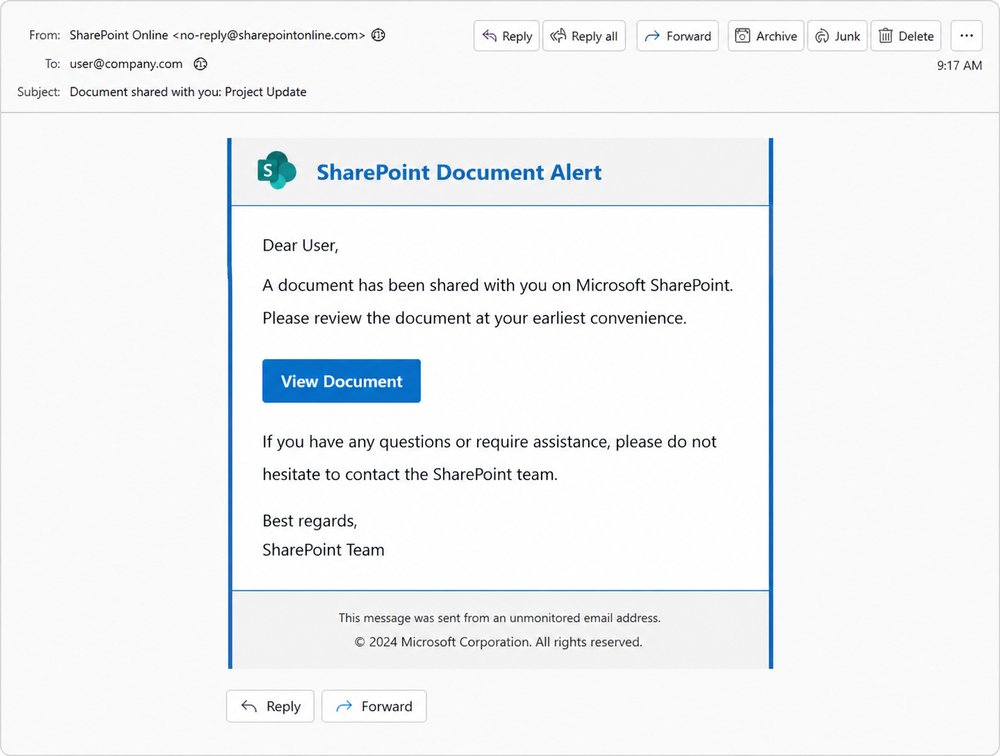Click the contact icon beside sender address
This screenshot has width=1000, height=756.
coord(378,35)
